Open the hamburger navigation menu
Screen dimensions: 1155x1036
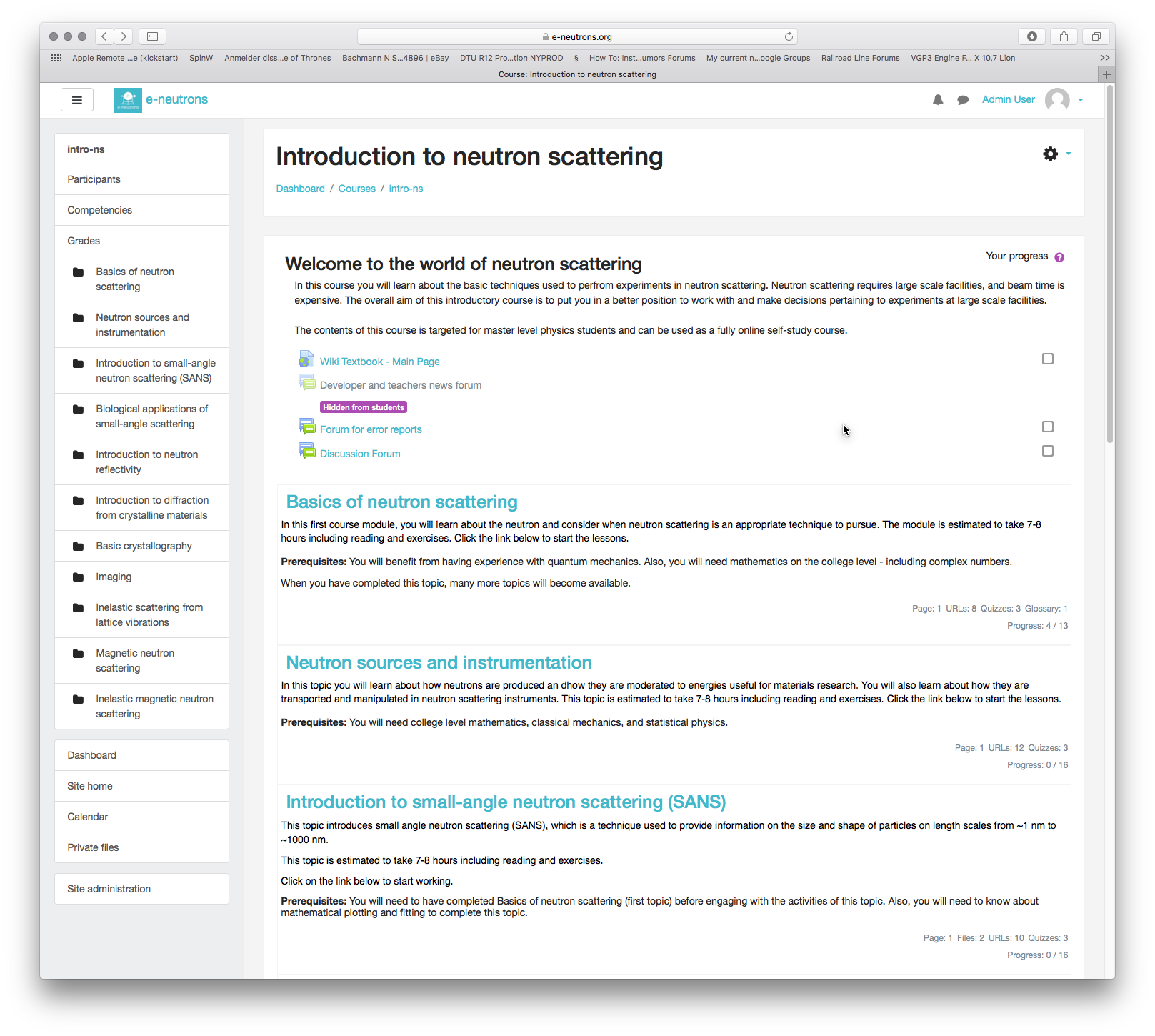point(76,99)
